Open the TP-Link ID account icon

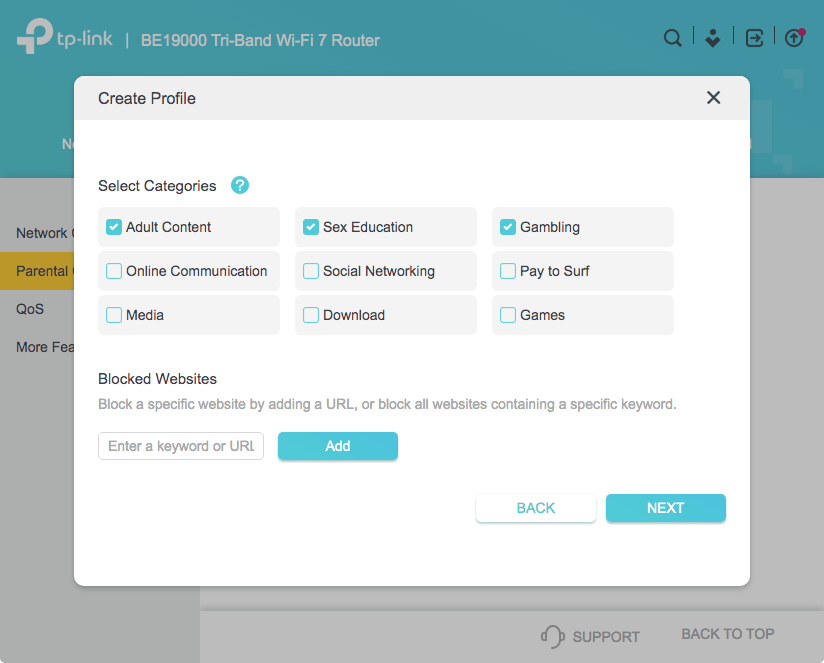pos(712,37)
